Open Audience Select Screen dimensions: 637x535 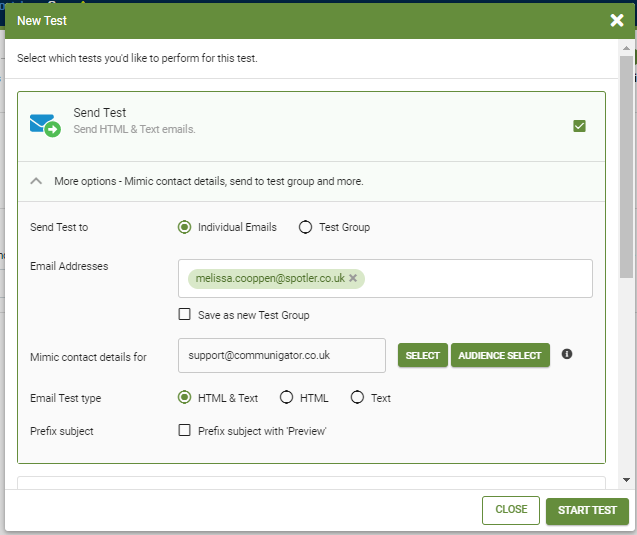[500, 355]
